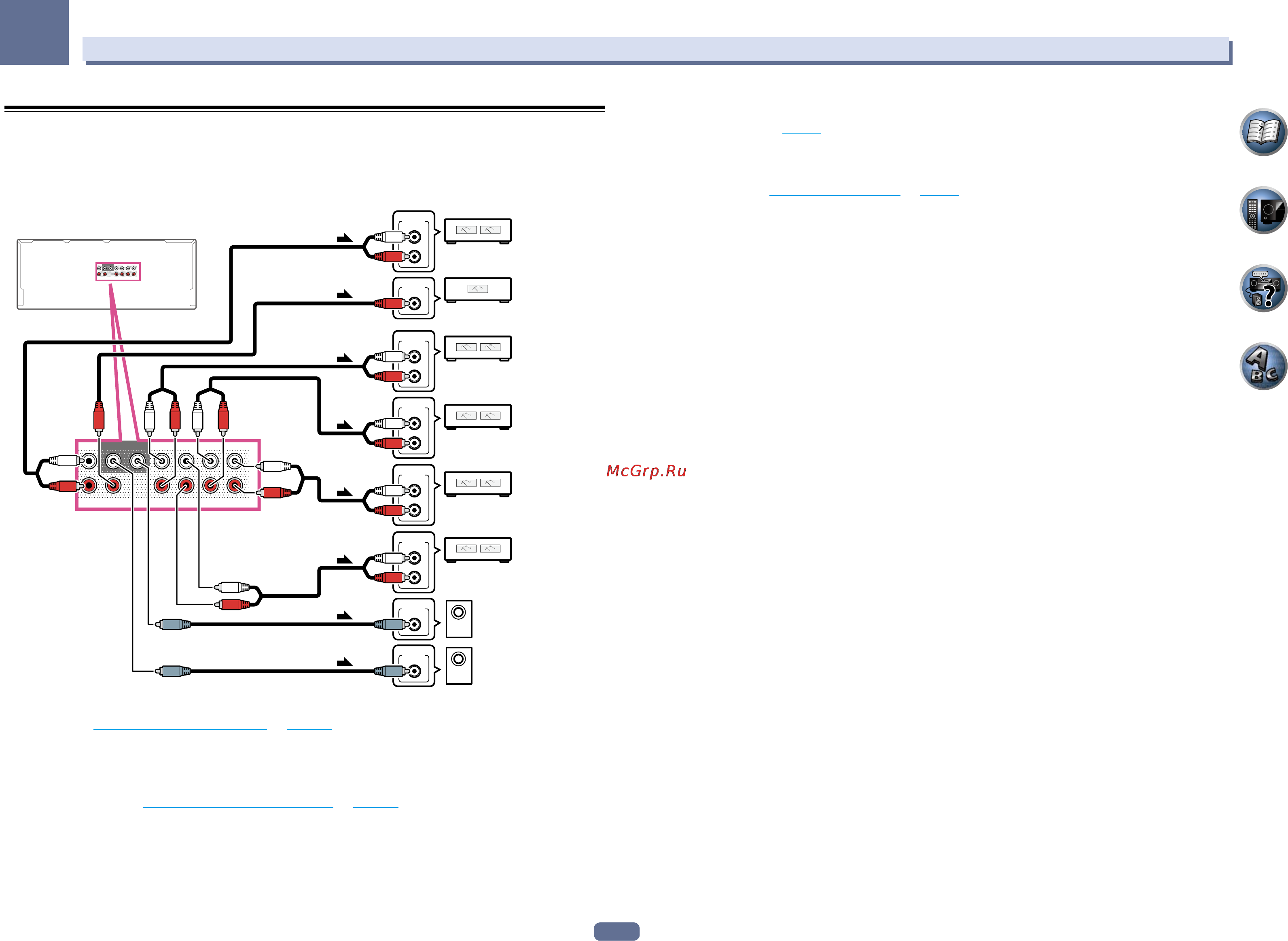This screenshot has width=1288, height=941.
Task: Click the light blue chapter title header bar
Action: (656, 49)
